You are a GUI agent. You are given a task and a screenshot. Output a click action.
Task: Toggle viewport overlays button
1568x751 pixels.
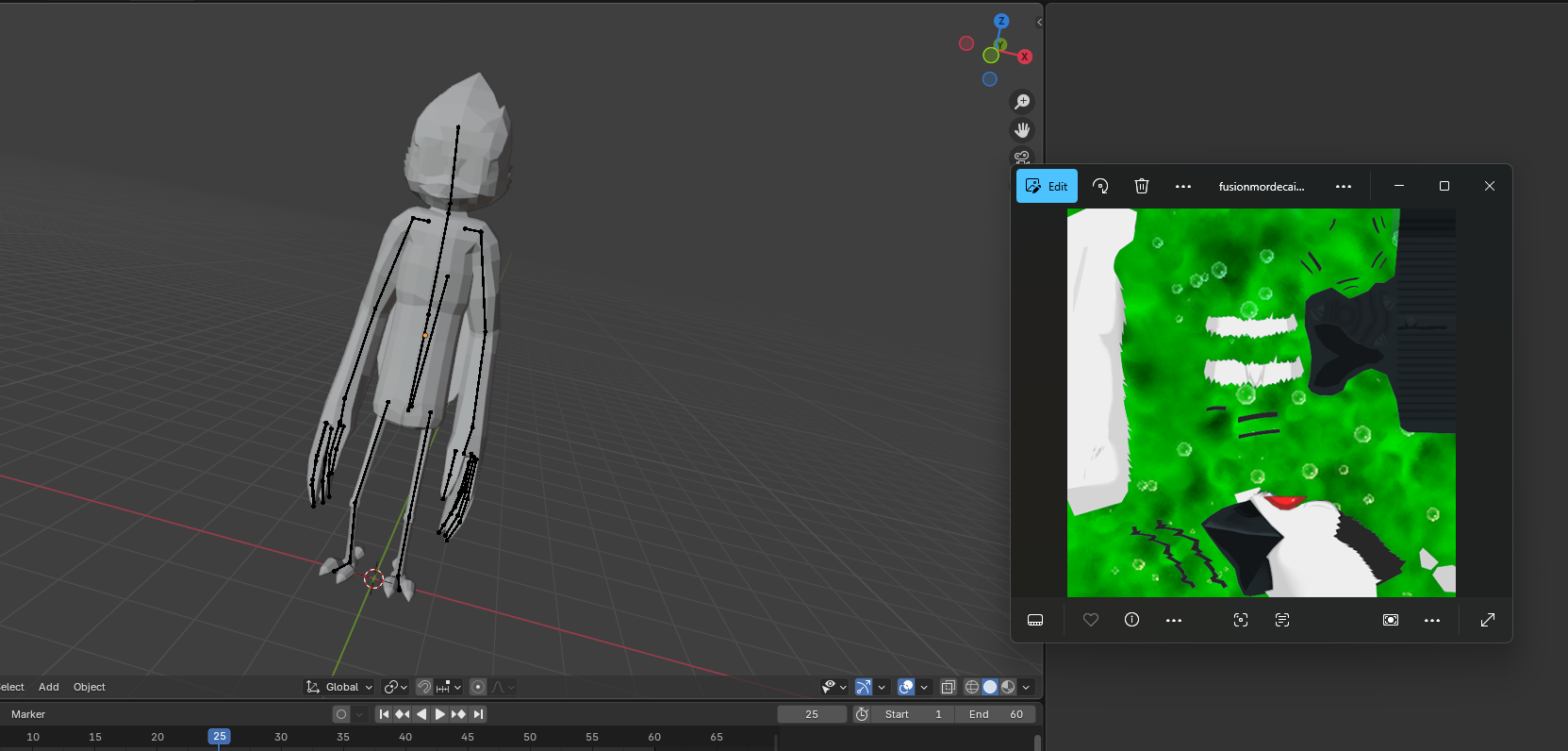pos(906,687)
